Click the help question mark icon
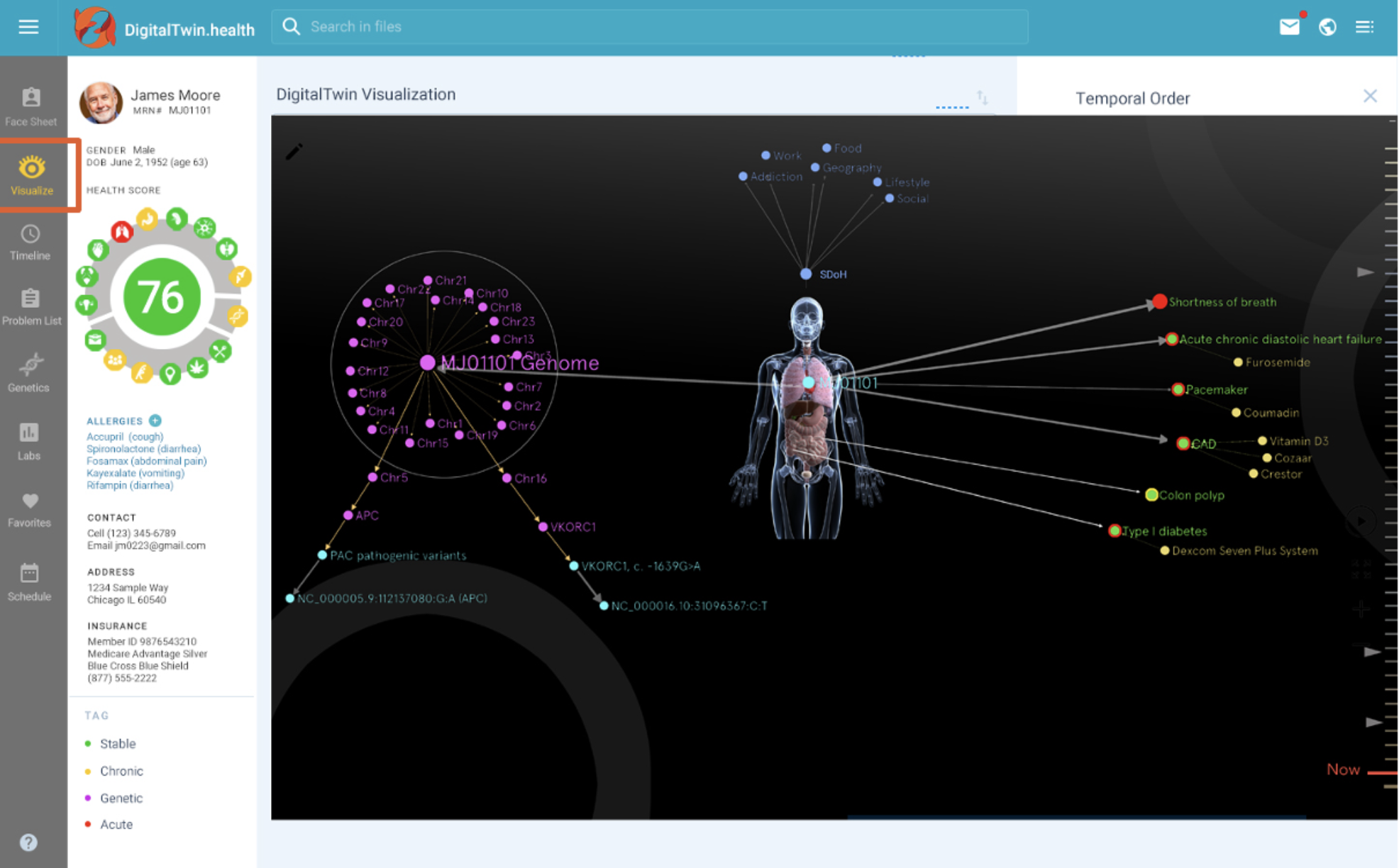Screen dimensions: 1399x868 (28, 842)
